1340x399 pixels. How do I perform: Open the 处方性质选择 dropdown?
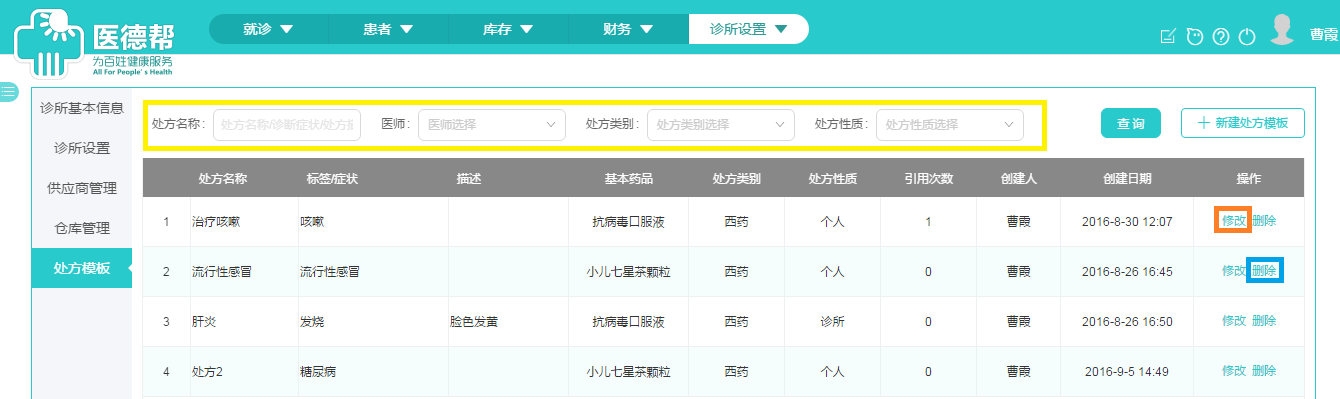tap(950, 125)
